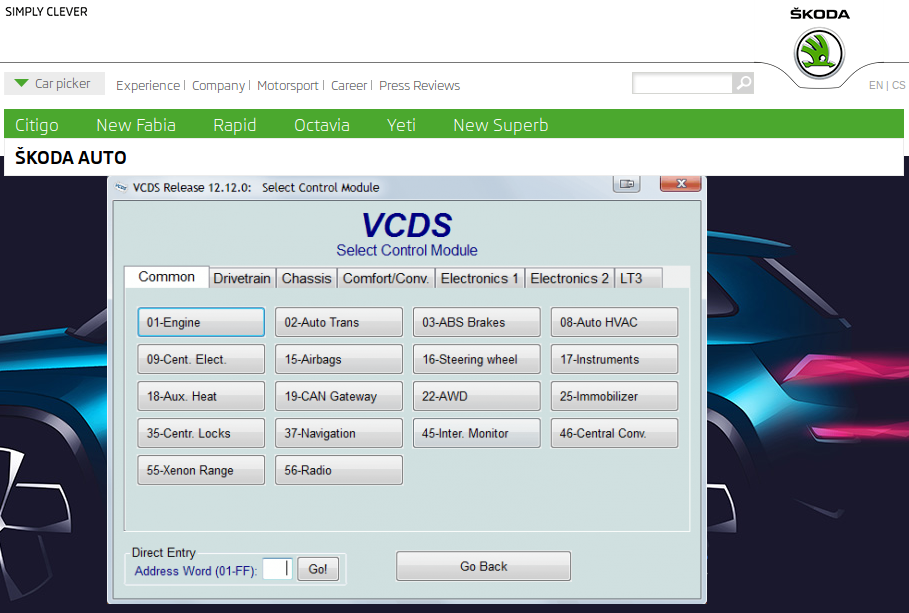Image resolution: width=909 pixels, height=613 pixels.
Task: Open the 03-ABS Brakes module
Action: point(476,322)
